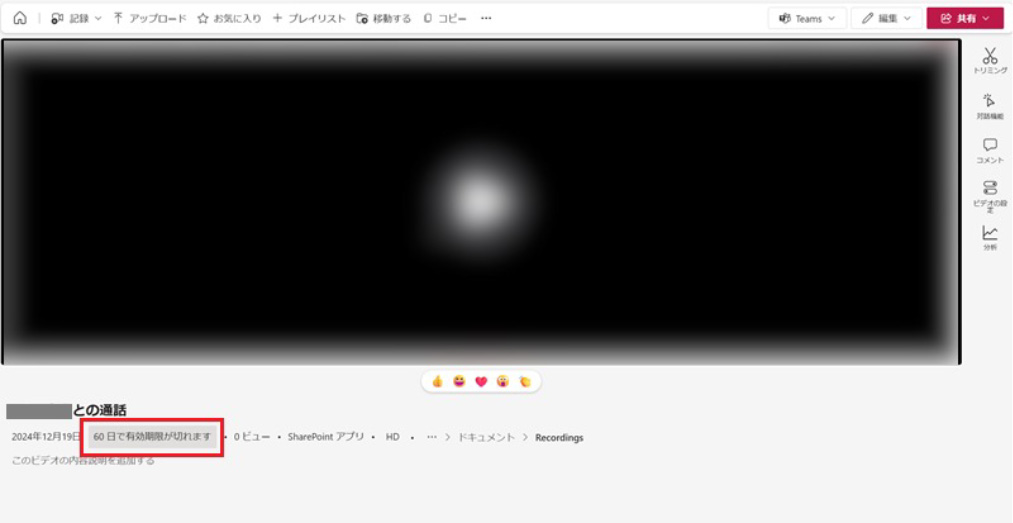Click the SharePoint アプリ source text
This screenshot has width=1013, height=523.
pos(326,437)
